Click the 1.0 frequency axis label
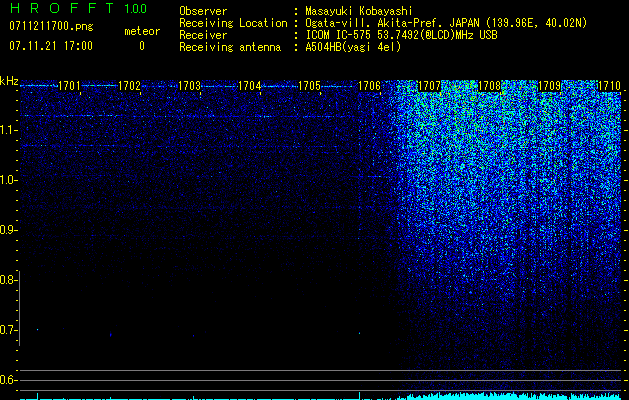629x400 pixels. tap(7, 180)
